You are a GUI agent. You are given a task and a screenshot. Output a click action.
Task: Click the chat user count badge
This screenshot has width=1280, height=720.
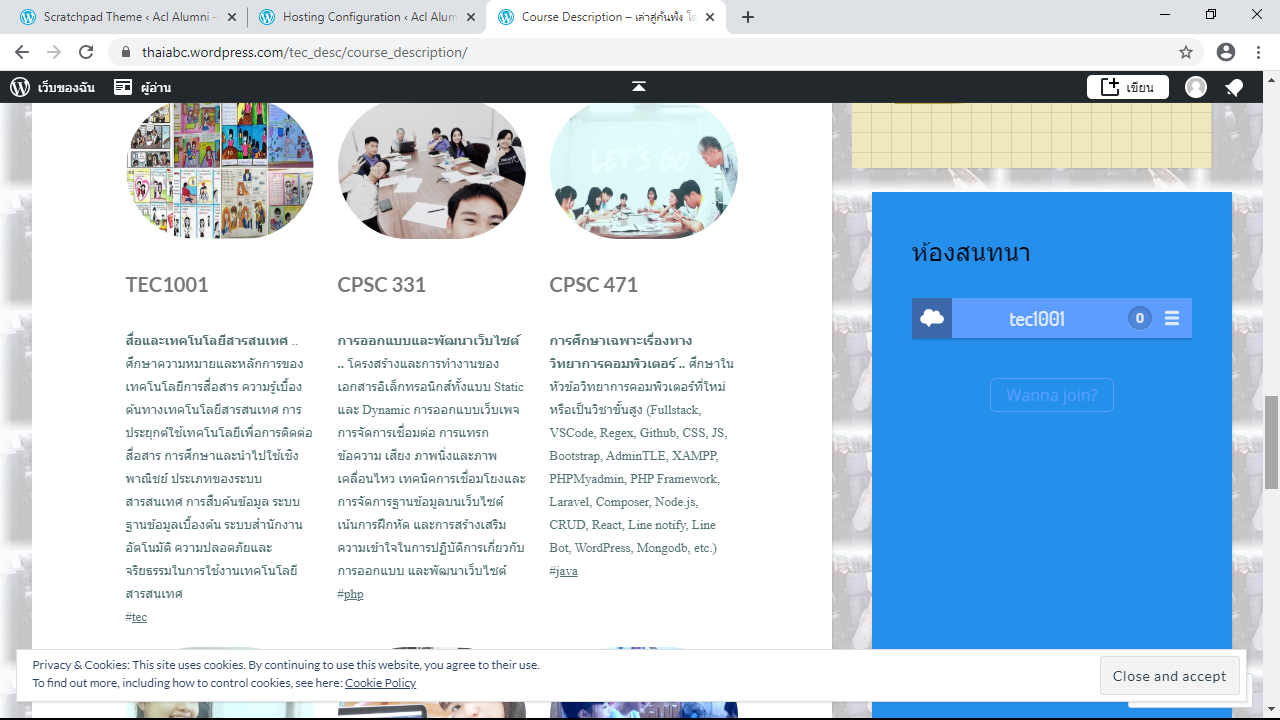pyautogui.click(x=1139, y=318)
